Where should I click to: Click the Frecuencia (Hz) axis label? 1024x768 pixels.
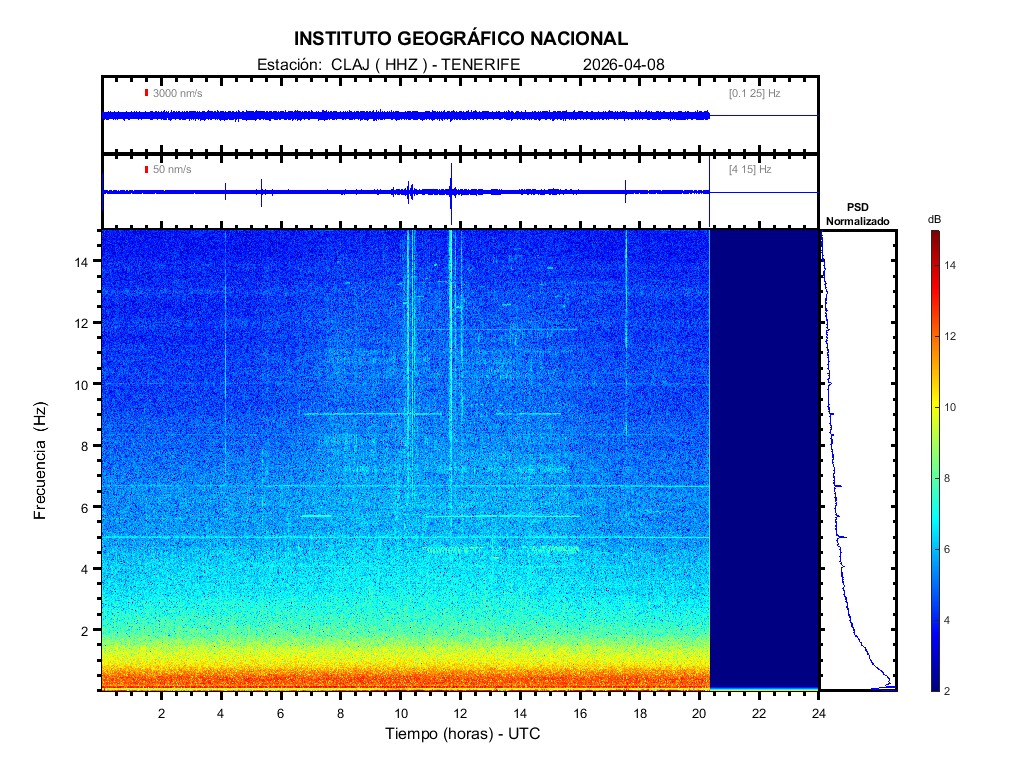[41, 461]
